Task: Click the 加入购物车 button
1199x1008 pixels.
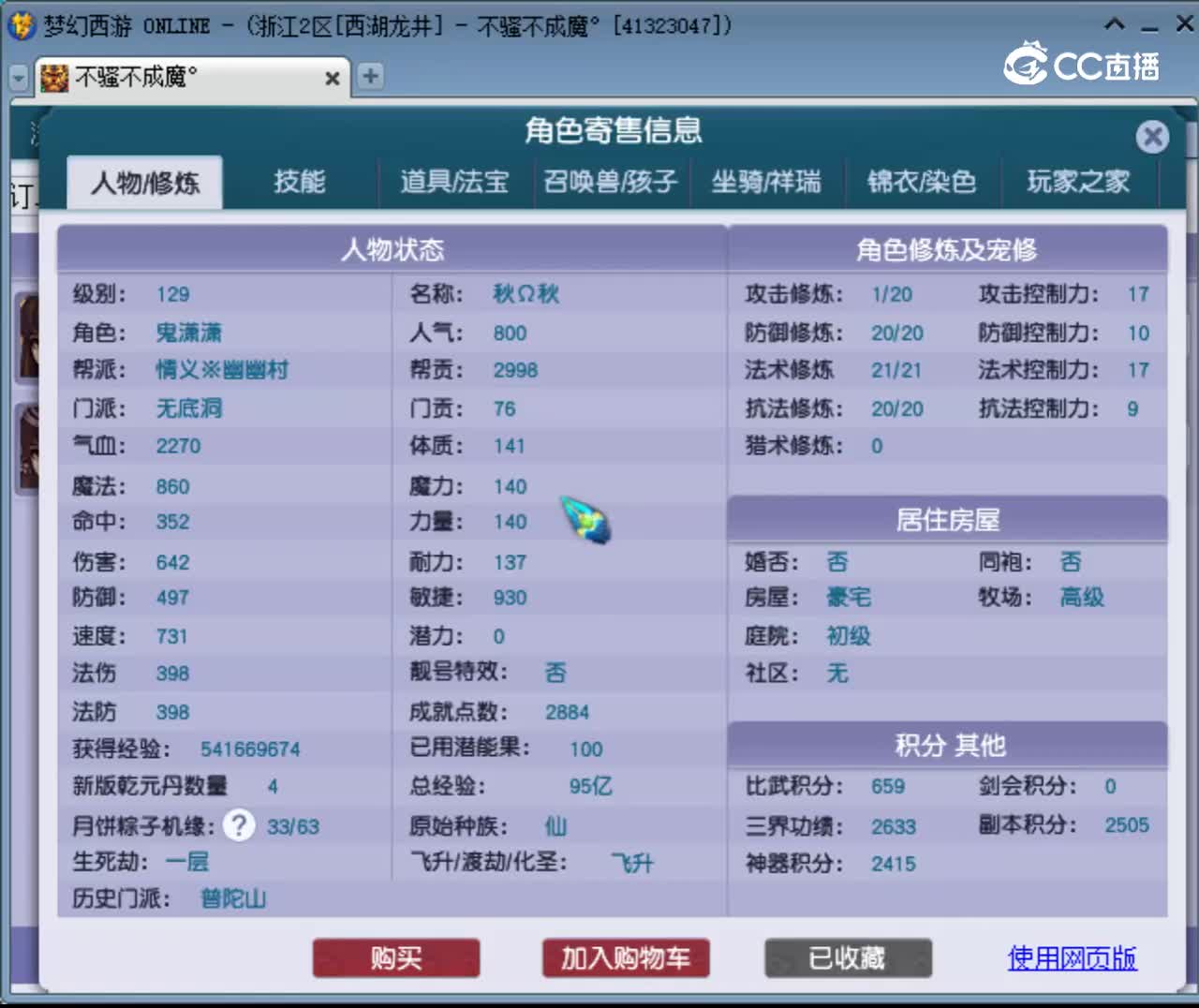Action: click(x=626, y=958)
